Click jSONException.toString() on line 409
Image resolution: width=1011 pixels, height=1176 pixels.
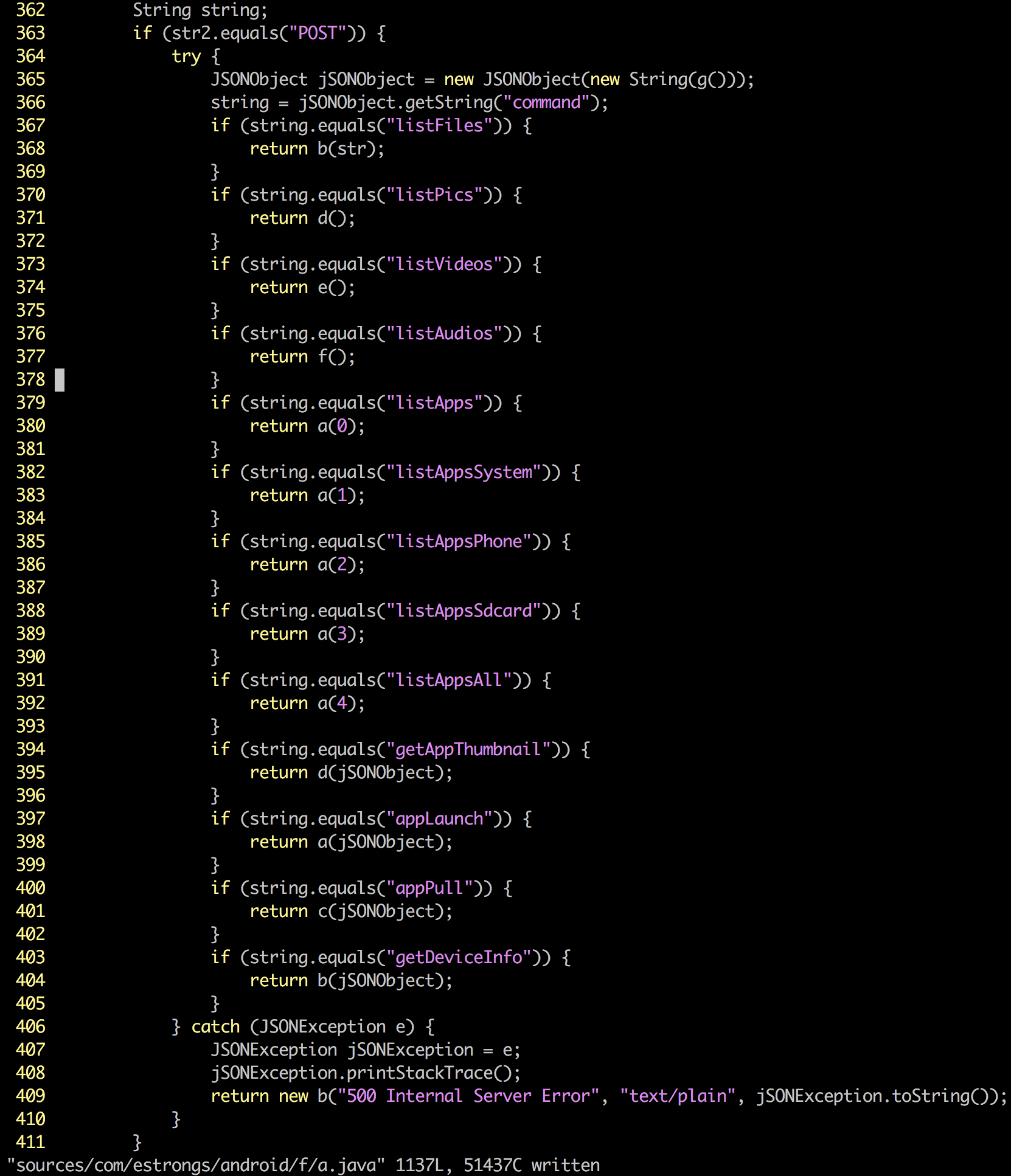872,1096
